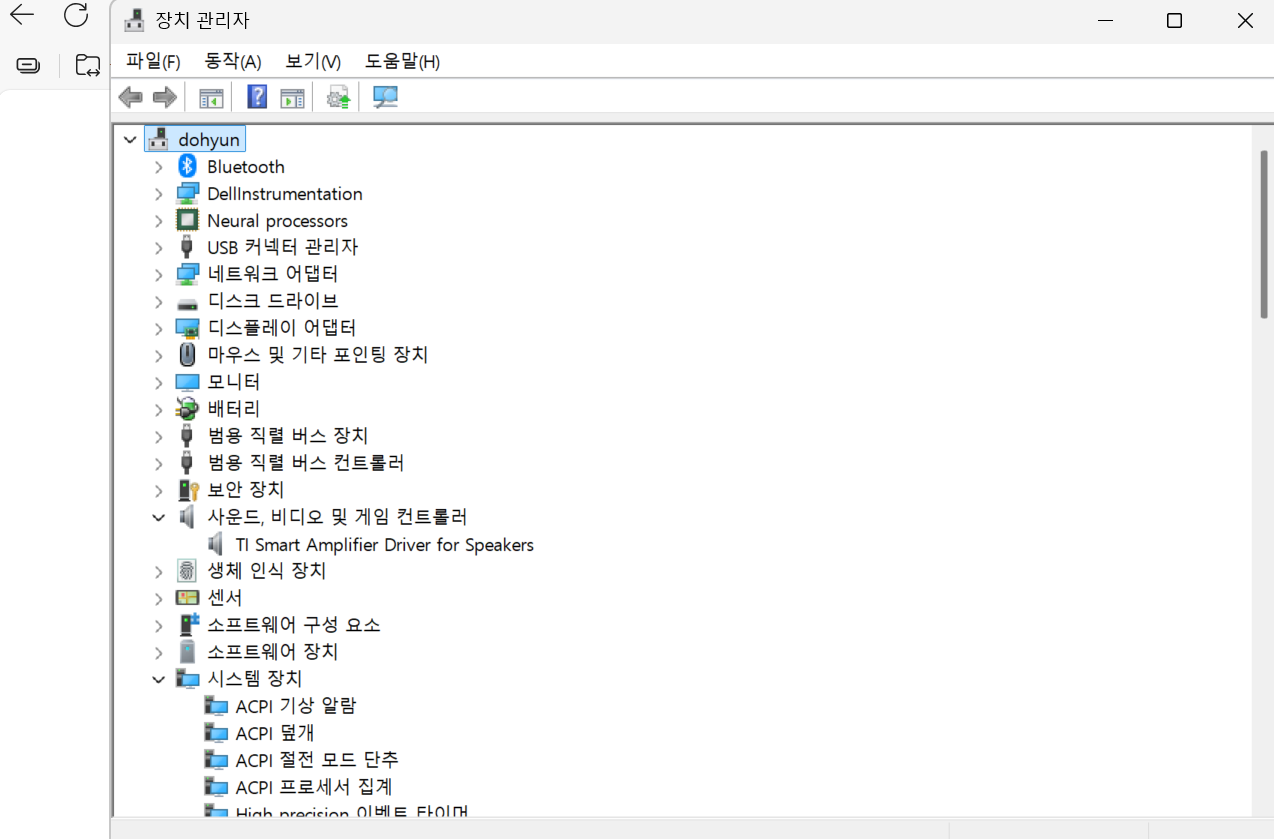The image size is (1274, 839).
Task: Select the ACPI 덮개 device
Action: 275,733
